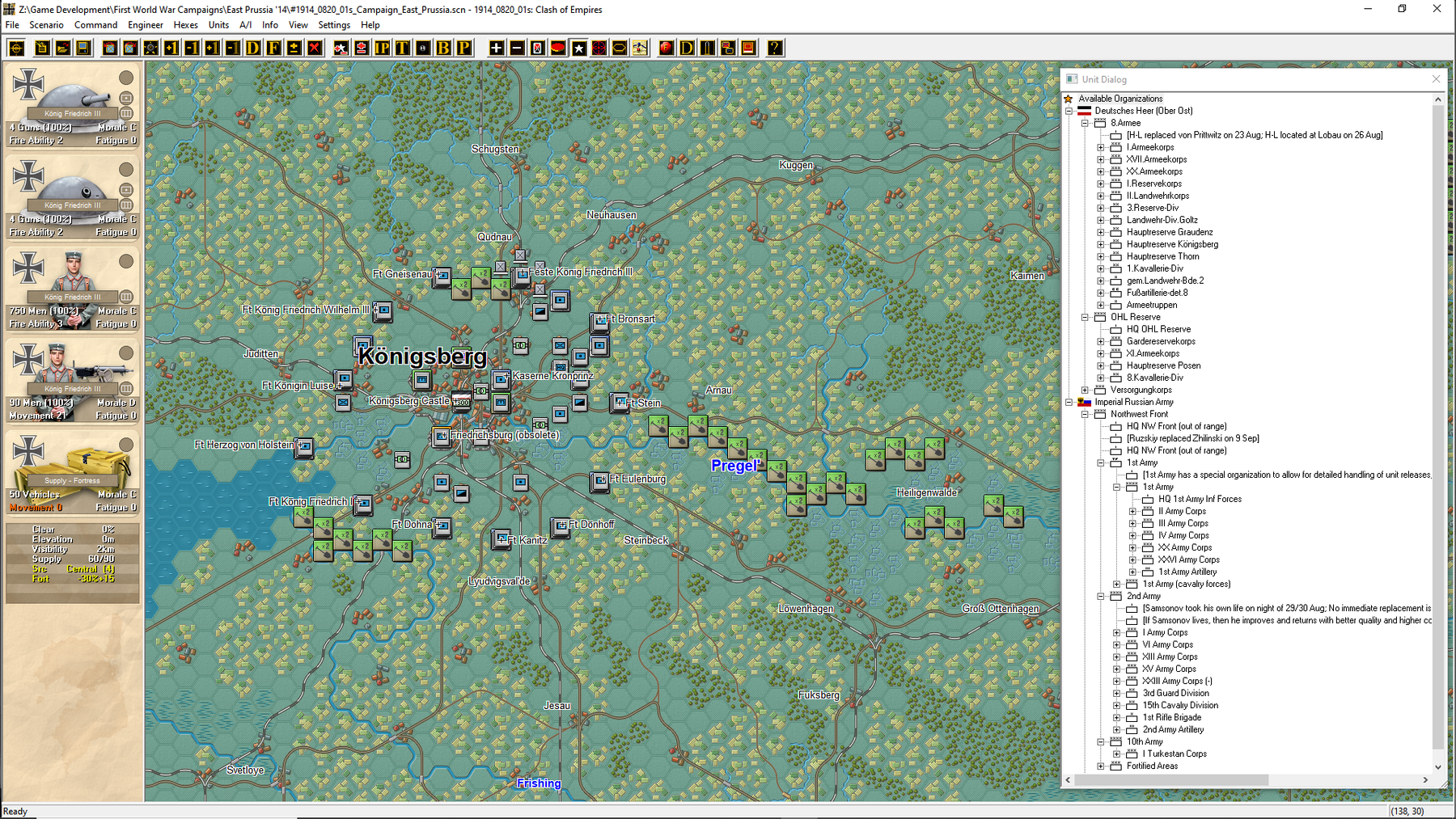Screen dimensions: 1456x819
Task: Toggle the circle on second gun unit card
Action: [126, 170]
